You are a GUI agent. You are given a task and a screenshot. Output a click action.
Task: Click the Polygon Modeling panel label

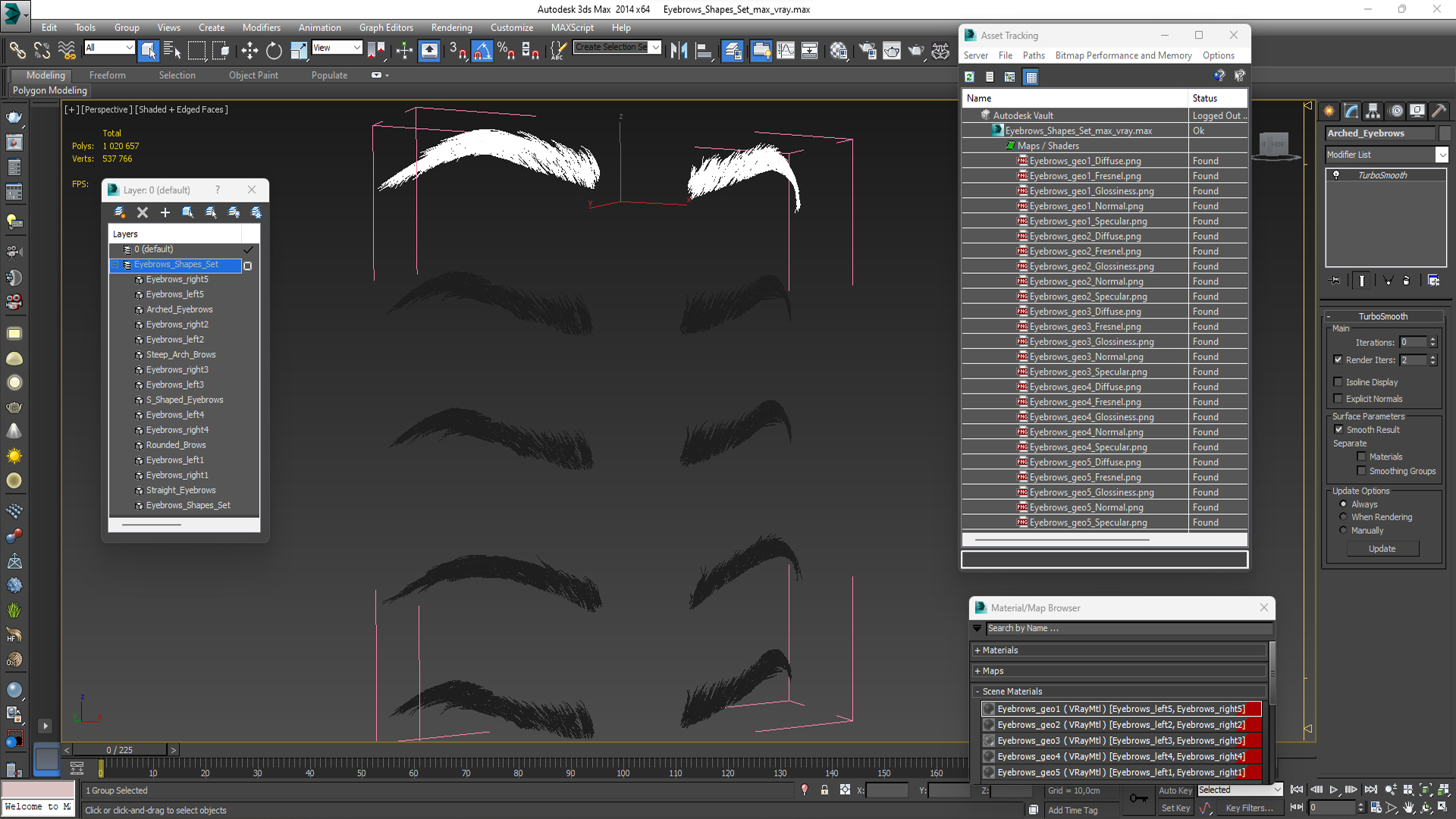49,90
